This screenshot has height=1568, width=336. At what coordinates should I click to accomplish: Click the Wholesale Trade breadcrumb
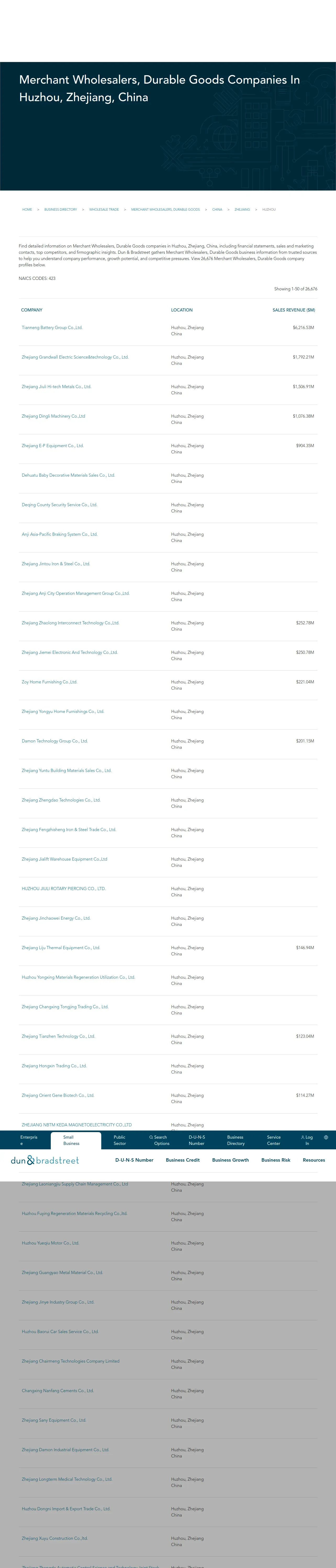click(104, 209)
